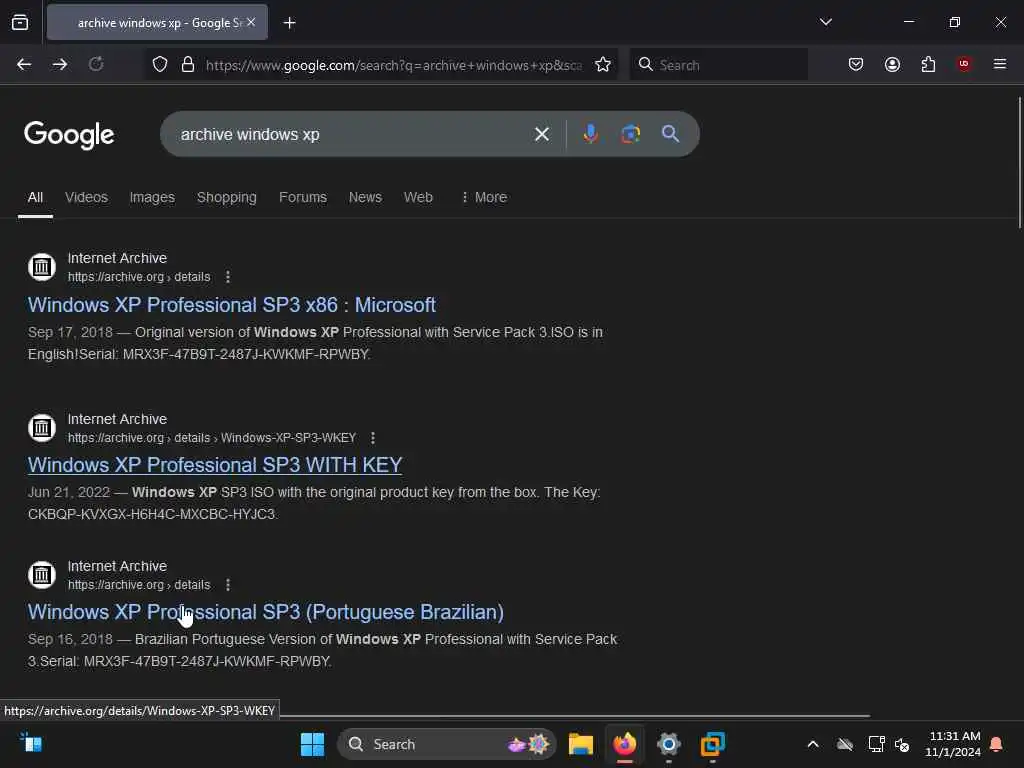Switch to the Images tab

click(x=152, y=197)
